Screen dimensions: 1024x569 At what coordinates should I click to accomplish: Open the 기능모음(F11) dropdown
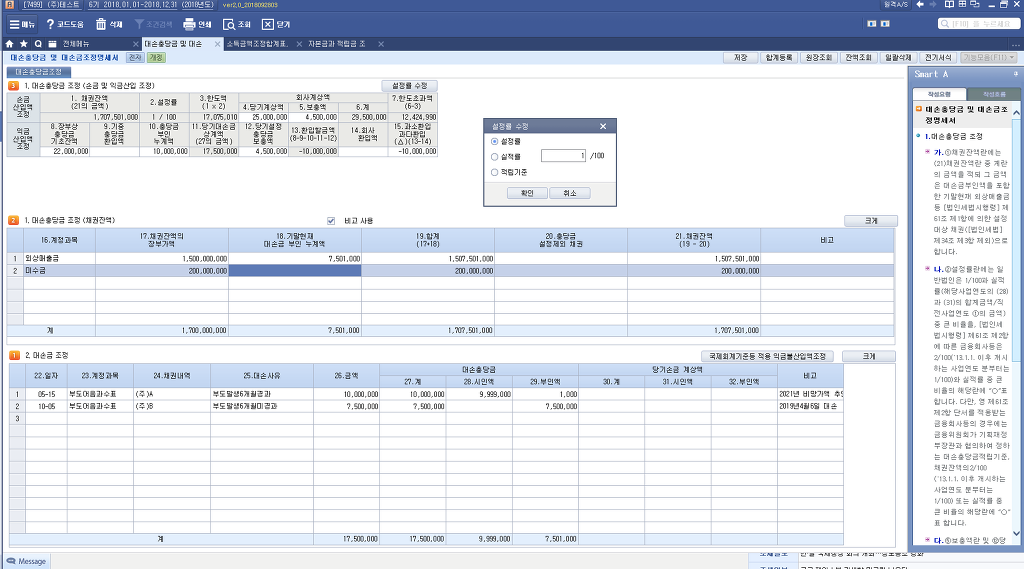989,58
